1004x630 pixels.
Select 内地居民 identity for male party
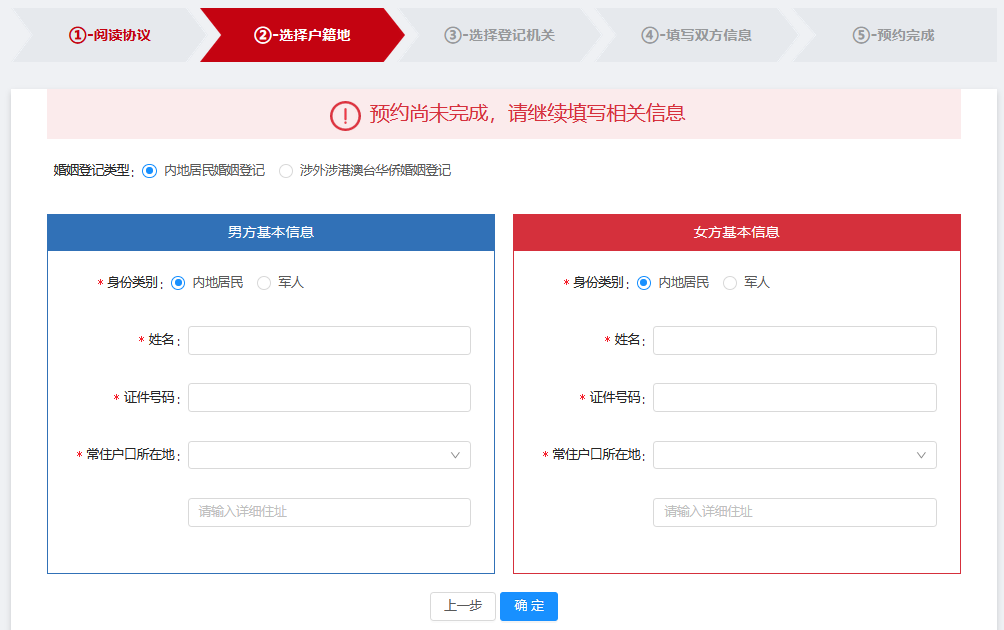click(179, 283)
